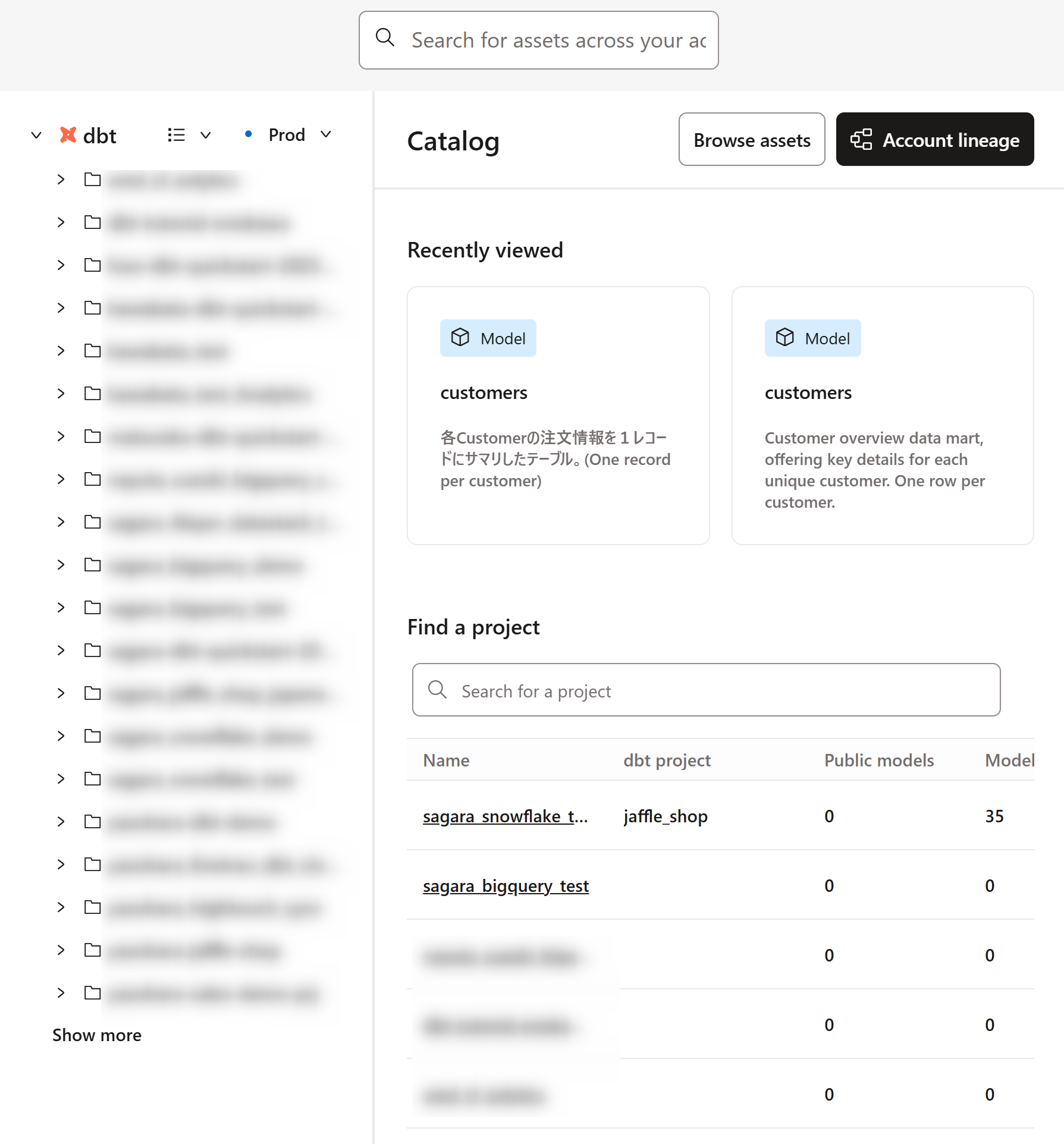
Task: Open the sagara_bigquery_test project link
Action: coord(506,887)
